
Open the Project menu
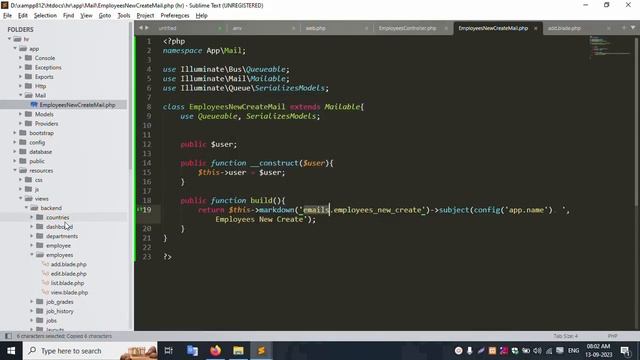(x=145, y=16)
